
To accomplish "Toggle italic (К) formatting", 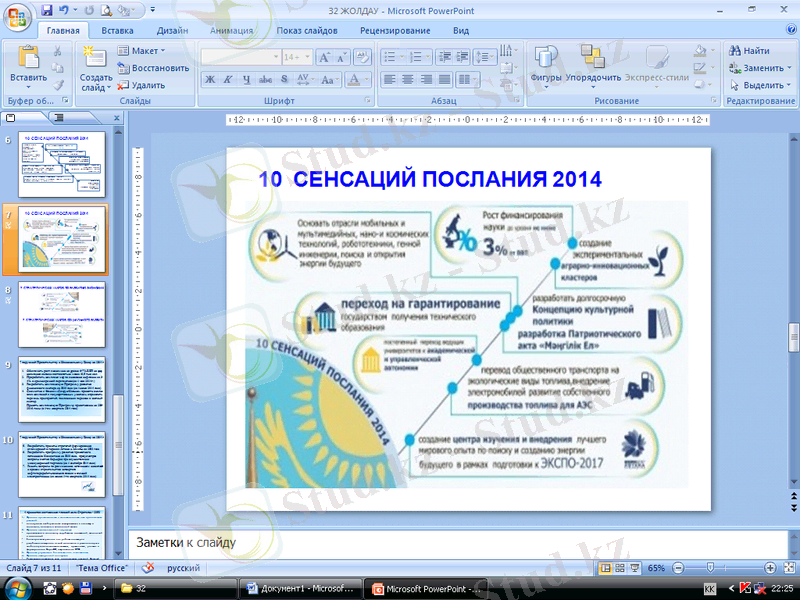I will click(x=229, y=79).
